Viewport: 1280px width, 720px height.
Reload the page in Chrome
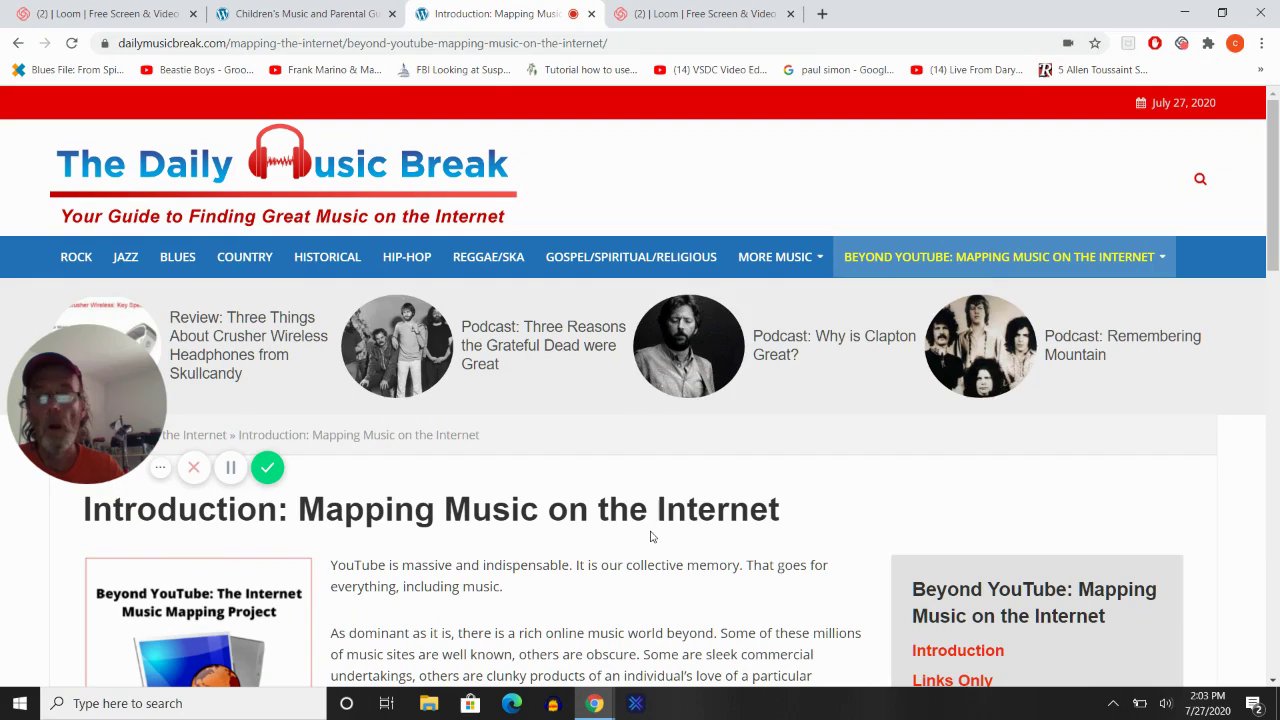tap(71, 43)
